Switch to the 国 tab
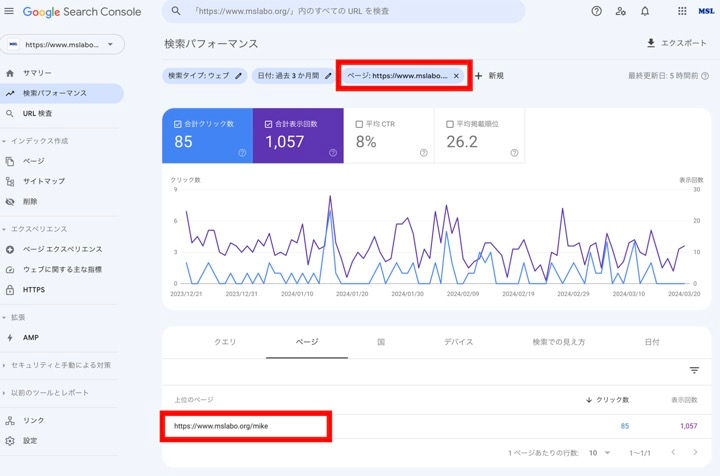 tap(381, 342)
